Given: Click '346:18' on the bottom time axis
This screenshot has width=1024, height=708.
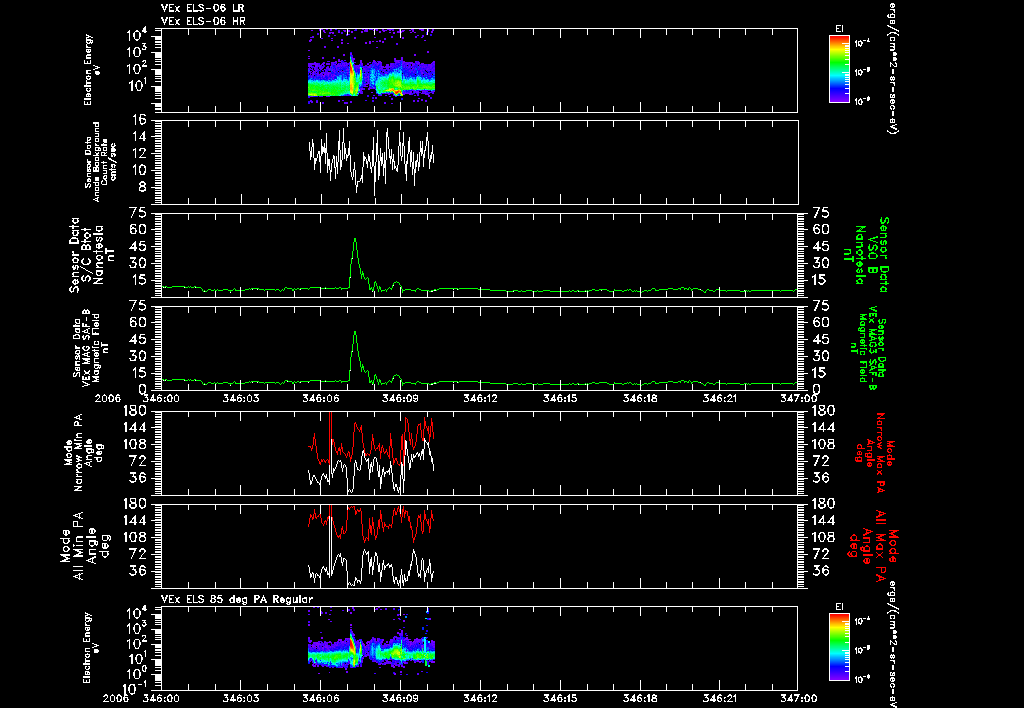Looking at the screenshot, I should 639,698.
